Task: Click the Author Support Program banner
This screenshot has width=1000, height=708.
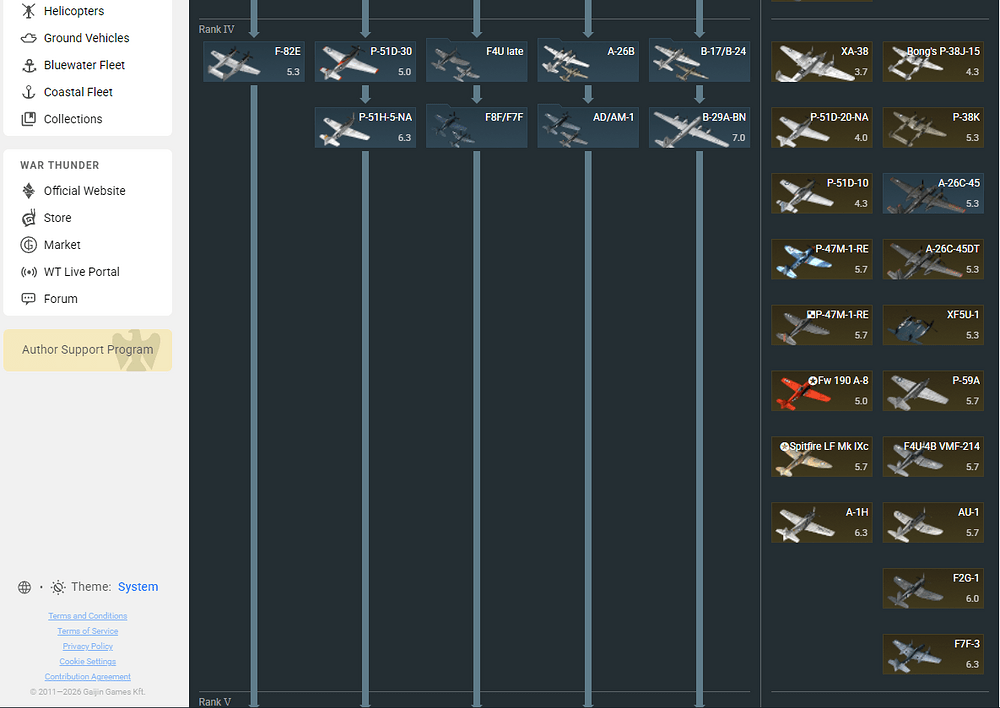Action: (x=88, y=350)
